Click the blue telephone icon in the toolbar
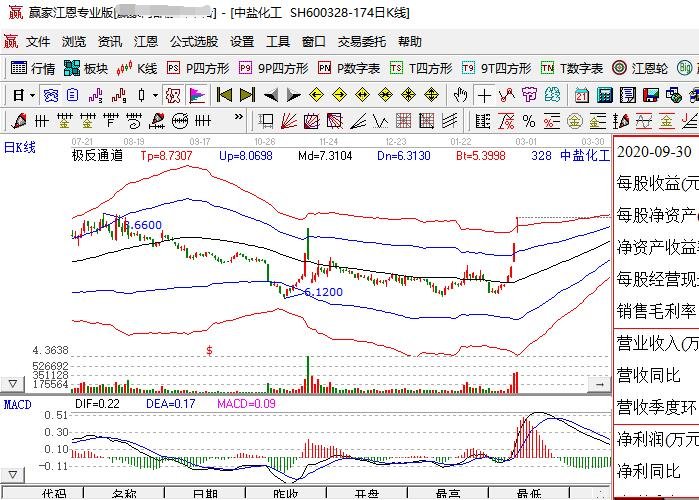 (51, 95)
